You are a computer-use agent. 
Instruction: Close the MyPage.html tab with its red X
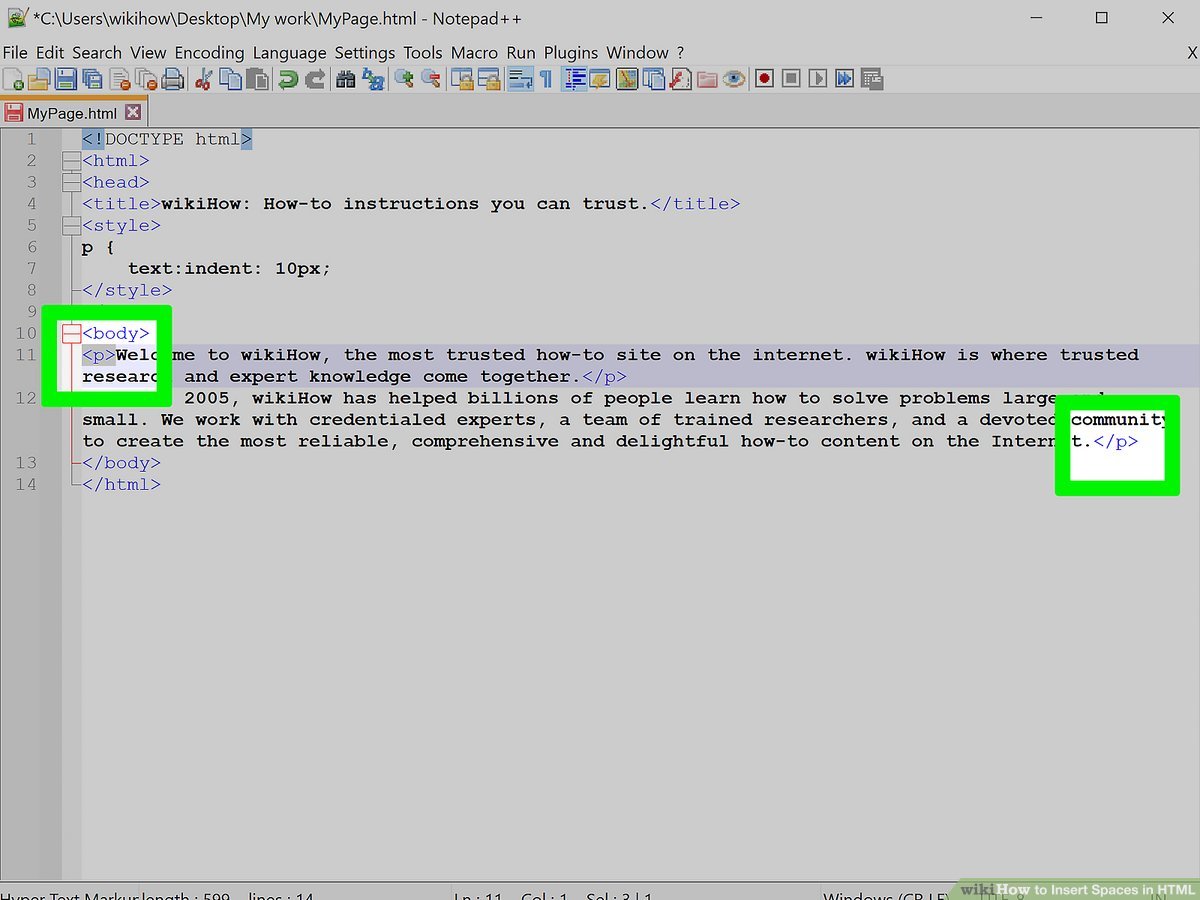click(133, 113)
